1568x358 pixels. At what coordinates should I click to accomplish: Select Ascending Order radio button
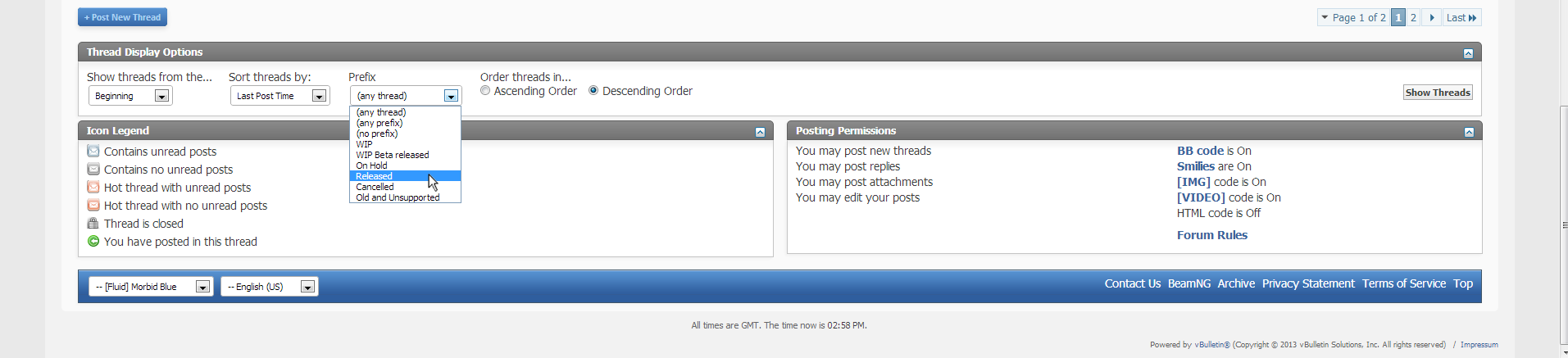pos(485,91)
